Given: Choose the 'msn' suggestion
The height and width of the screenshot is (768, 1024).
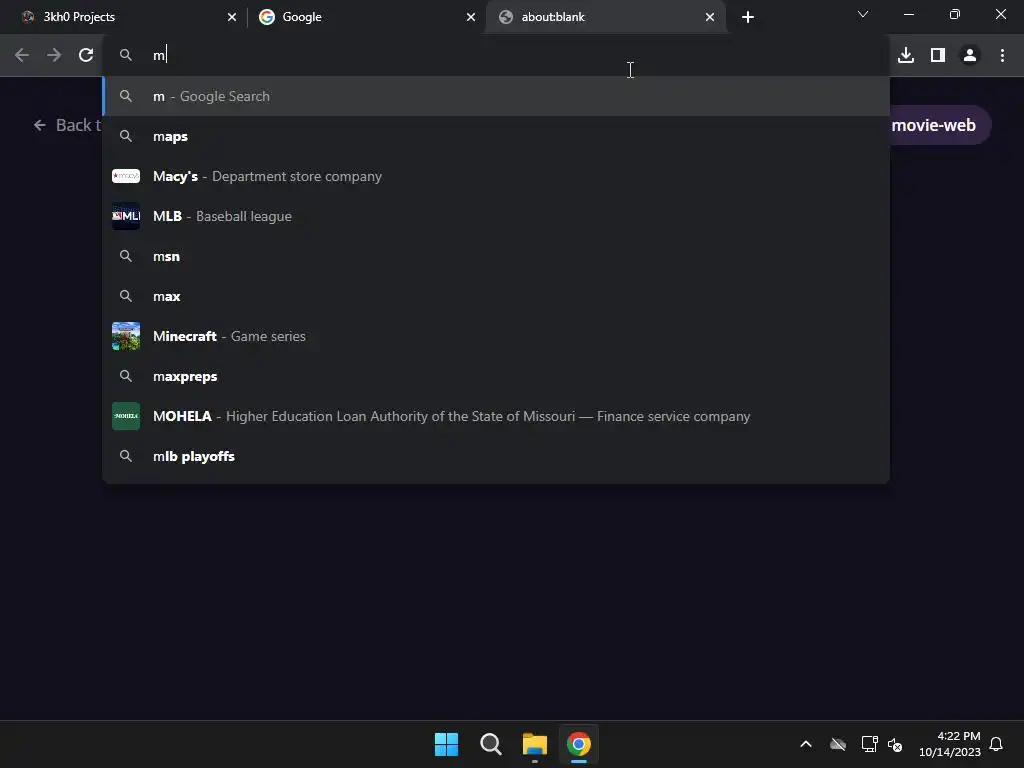Looking at the screenshot, I should [496, 257].
